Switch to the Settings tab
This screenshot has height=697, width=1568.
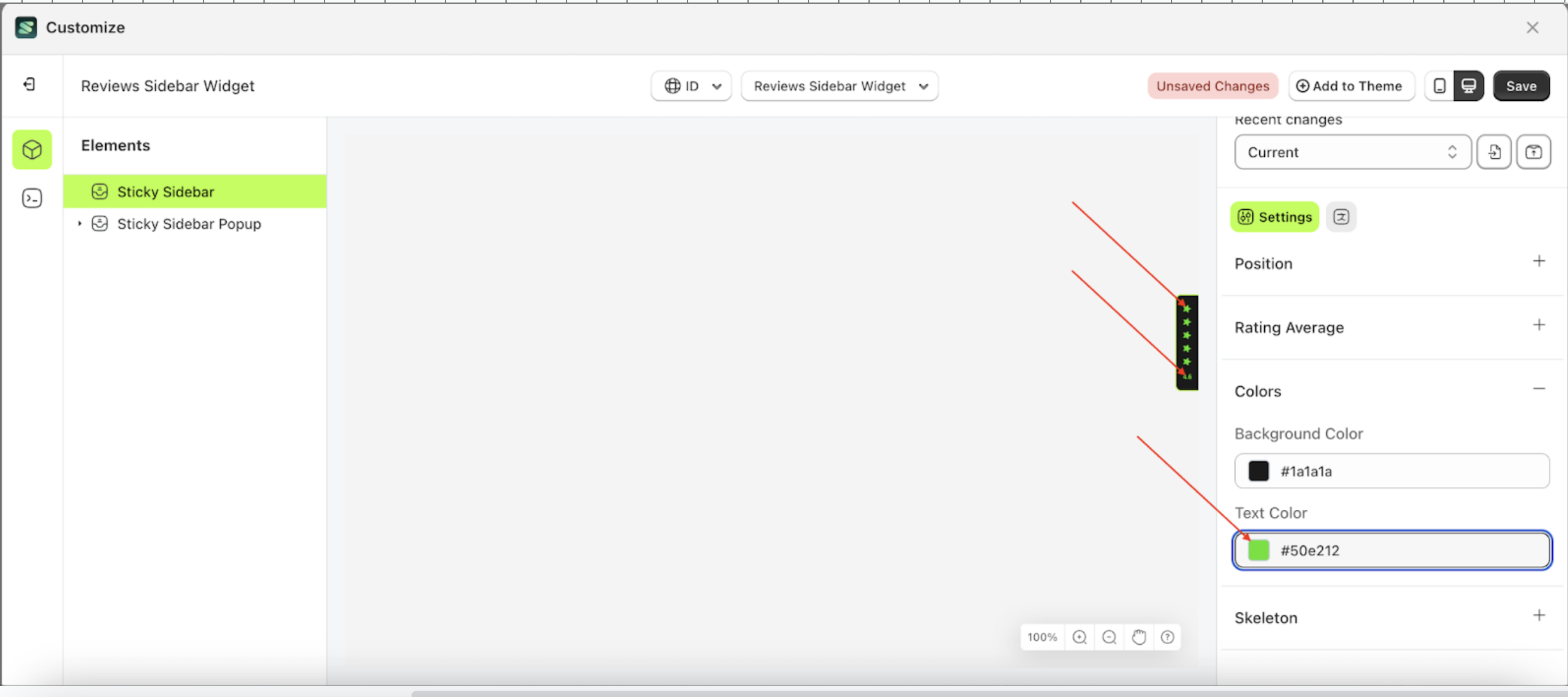1274,217
